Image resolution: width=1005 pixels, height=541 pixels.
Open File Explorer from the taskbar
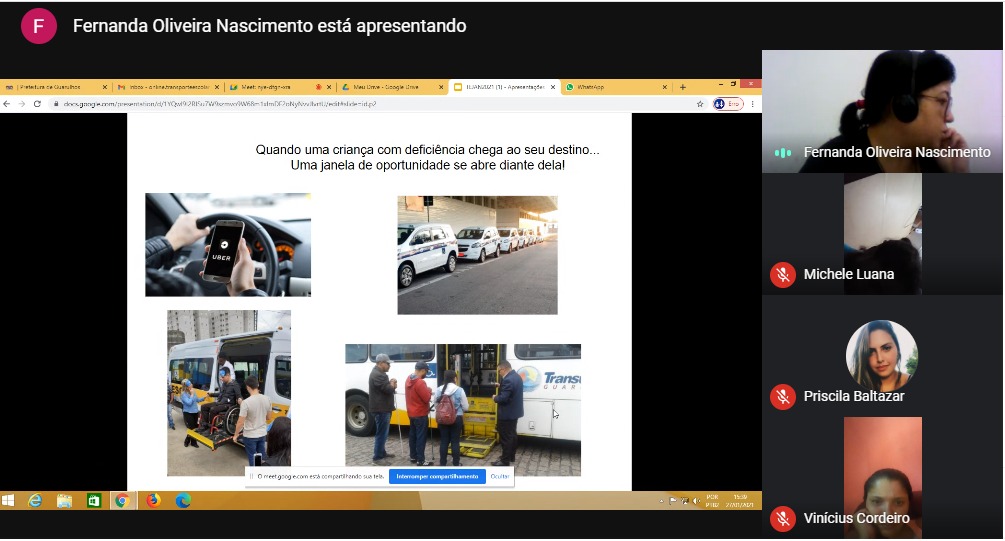64,500
